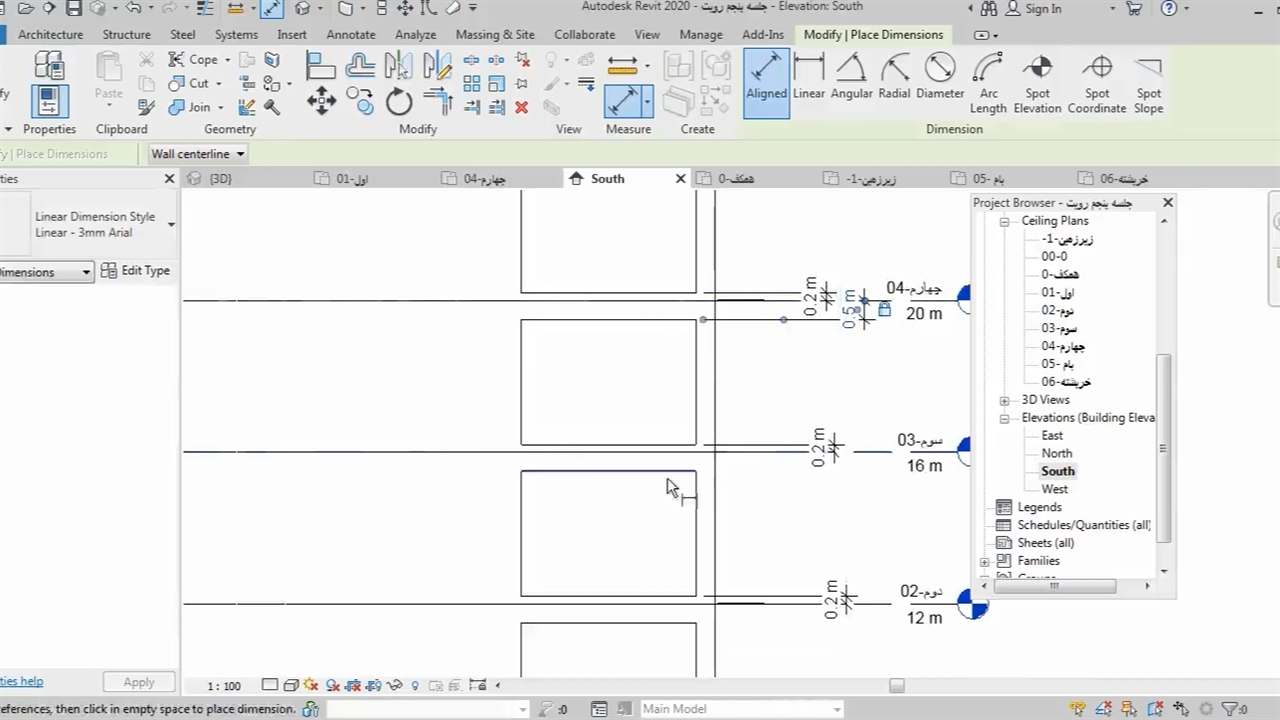Image resolution: width=1280 pixels, height=720 pixels.
Task: Click the Rotate tool icon
Action: pyautogui.click(x=399, y=101)
